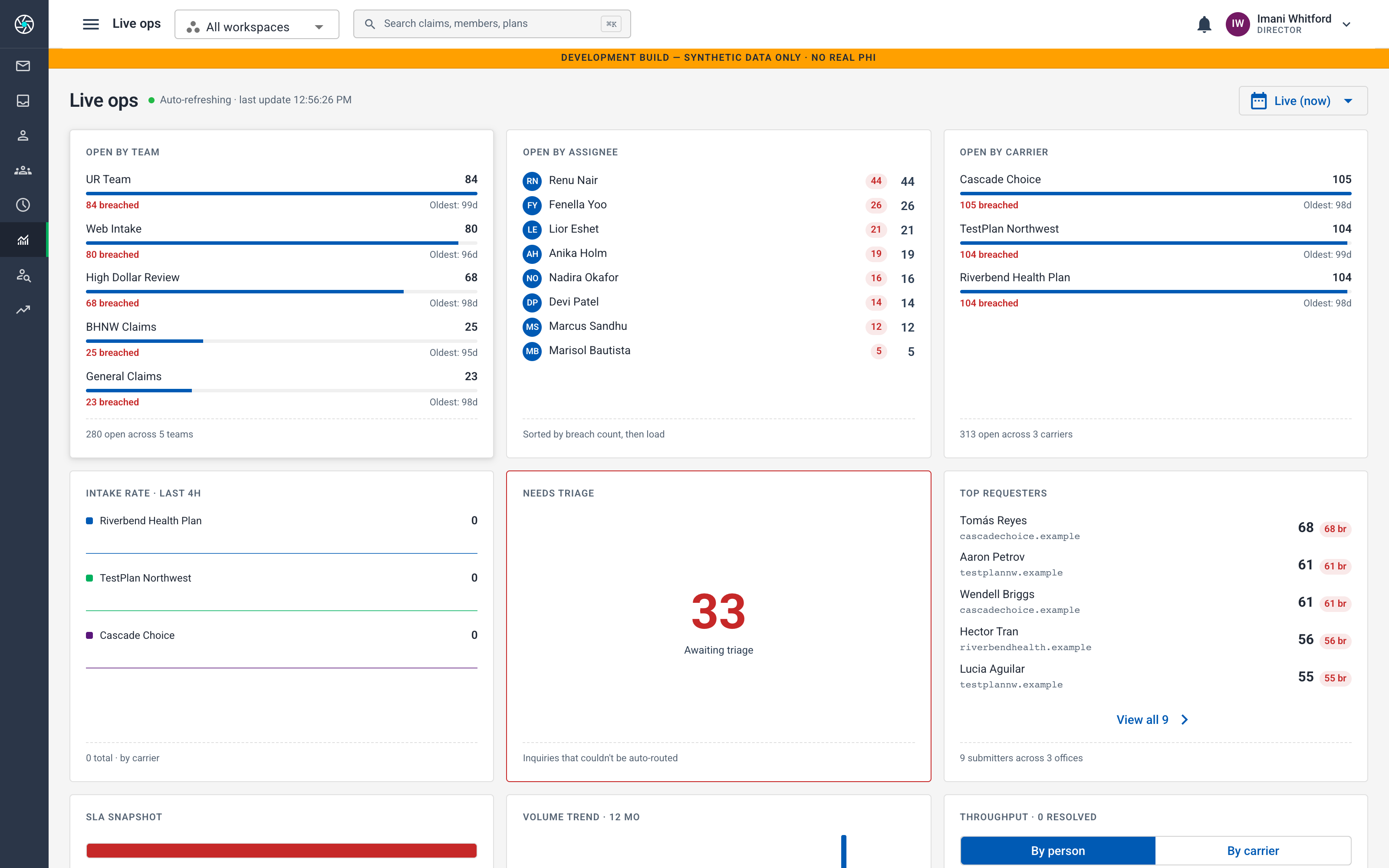1389x868 pixels.
Task: Open requester Tomás Reyes
Action: (1155, 528)
